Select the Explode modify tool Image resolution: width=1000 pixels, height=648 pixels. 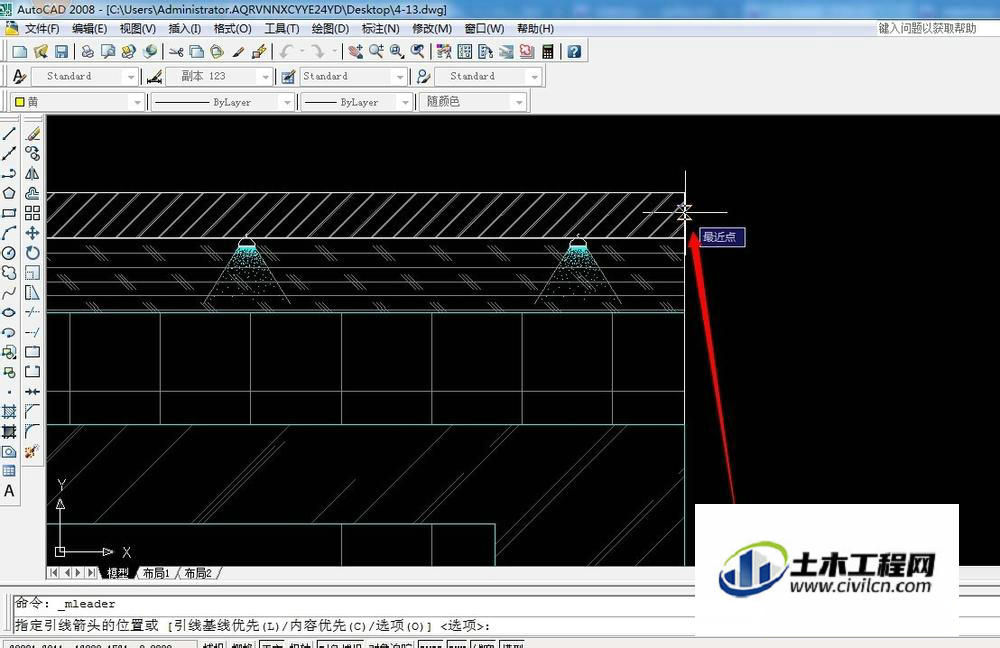coord(33,452)
